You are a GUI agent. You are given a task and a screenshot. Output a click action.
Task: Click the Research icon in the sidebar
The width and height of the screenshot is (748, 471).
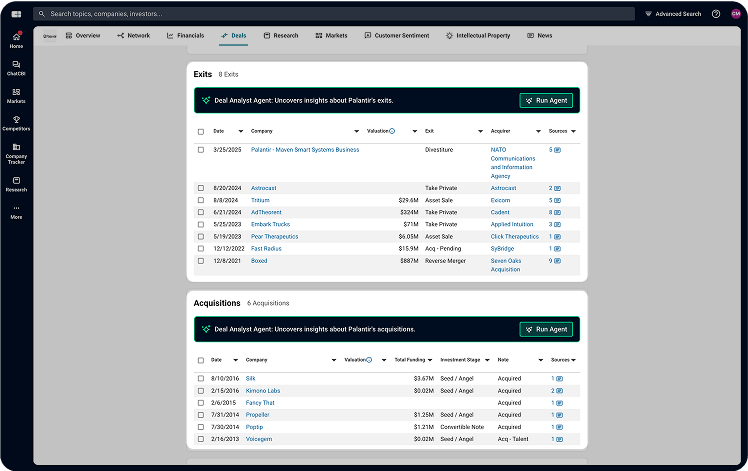[x=16, y=183]
